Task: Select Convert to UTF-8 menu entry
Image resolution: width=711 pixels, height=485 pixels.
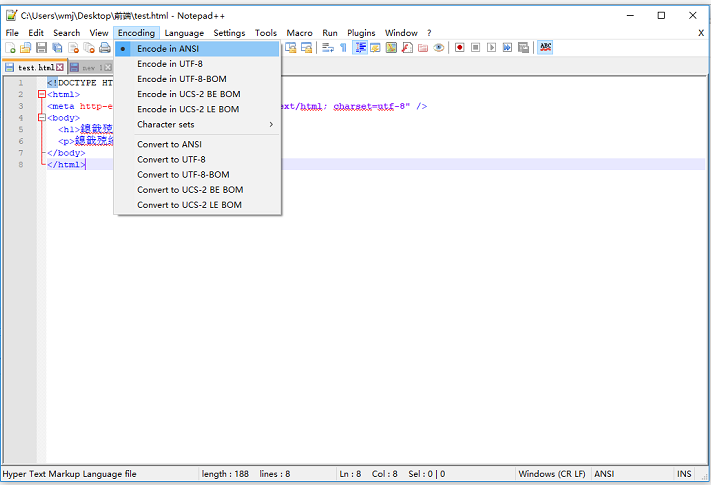Action: 197,160
